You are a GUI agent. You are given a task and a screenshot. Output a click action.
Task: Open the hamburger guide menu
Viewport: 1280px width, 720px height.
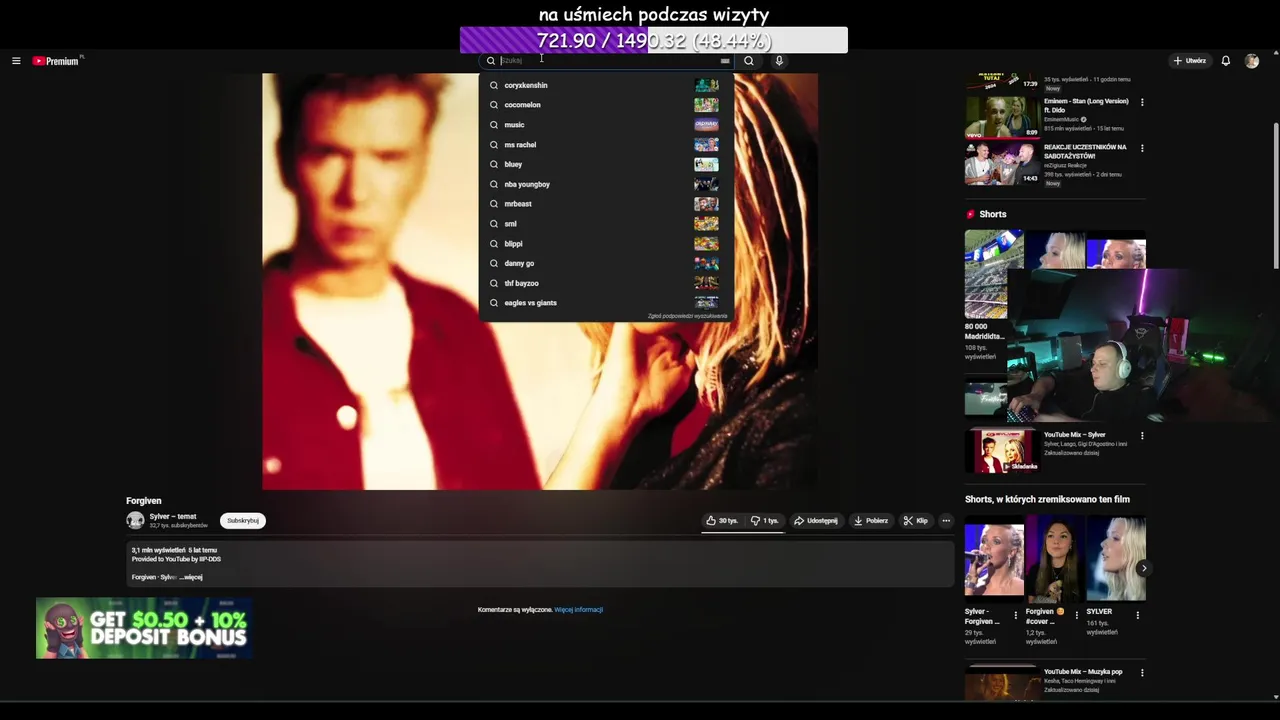coord(16,61)
